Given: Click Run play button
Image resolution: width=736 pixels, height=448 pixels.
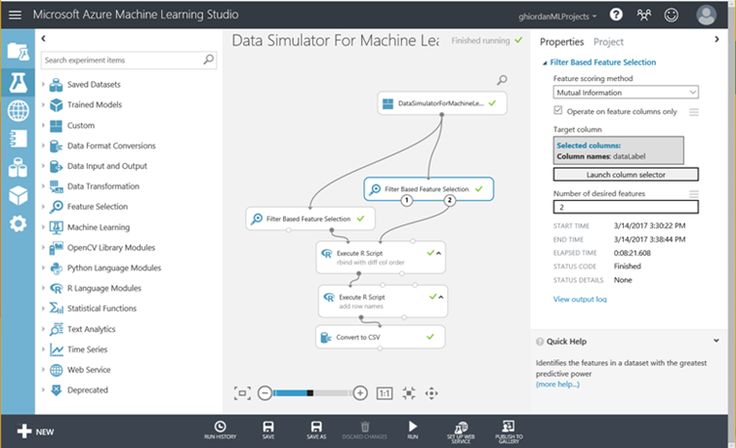Looking at the screenshot, I should click(413, 430).
